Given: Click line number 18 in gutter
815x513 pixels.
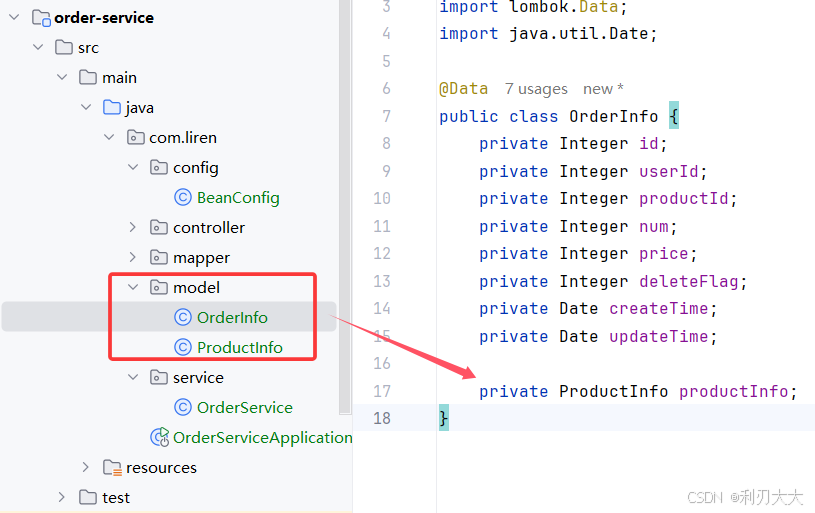Looking at the screenshot, I should tap(382, 418).
